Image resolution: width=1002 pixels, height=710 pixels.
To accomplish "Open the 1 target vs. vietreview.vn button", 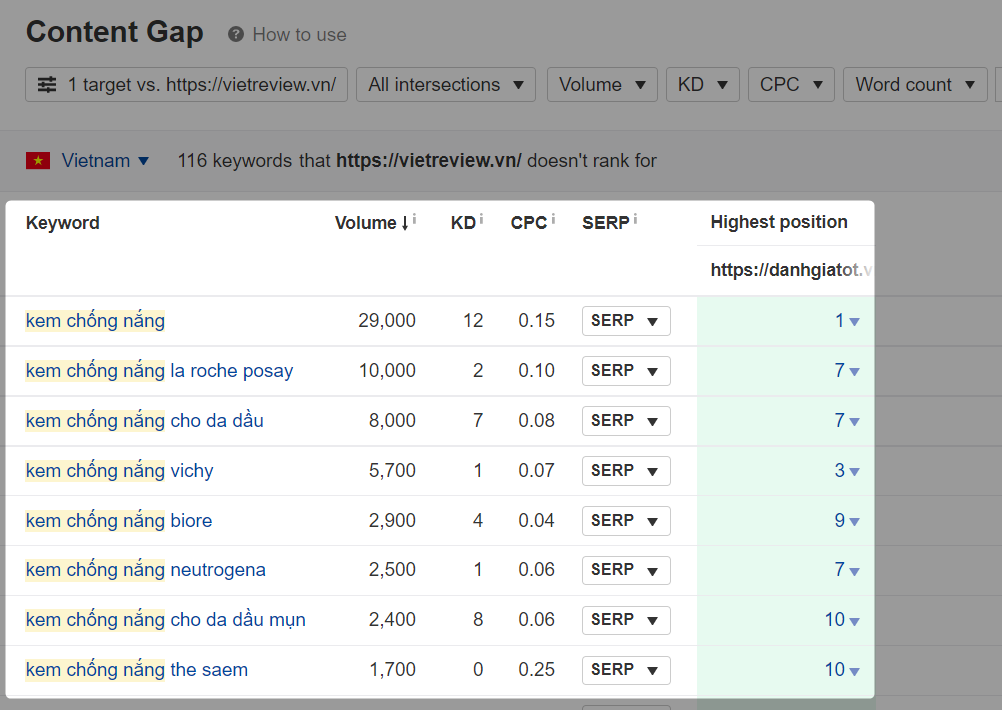I will pos(187,84).
